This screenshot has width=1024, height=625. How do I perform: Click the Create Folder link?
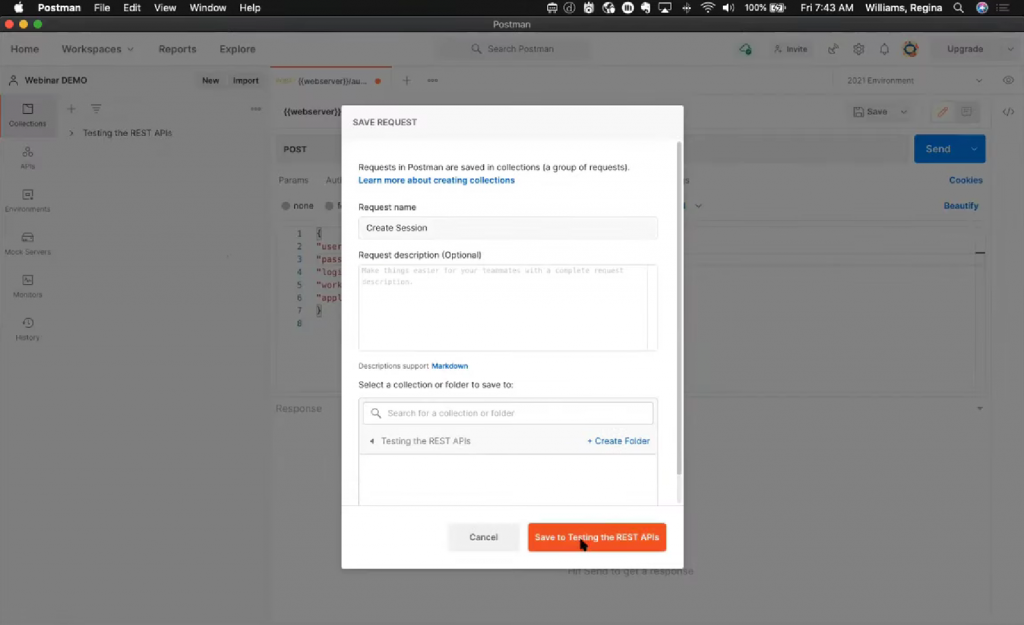618,441
